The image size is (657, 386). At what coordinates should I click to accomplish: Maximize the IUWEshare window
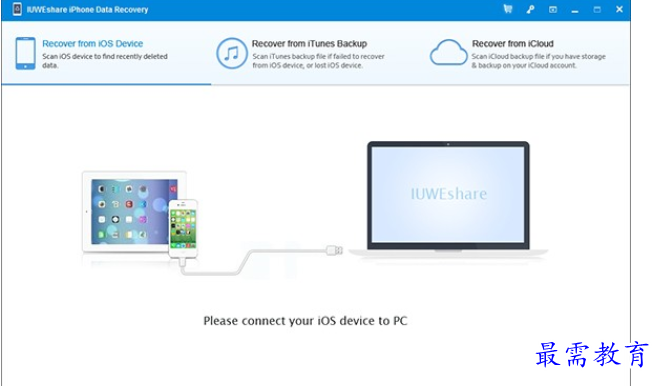[597, 9]
